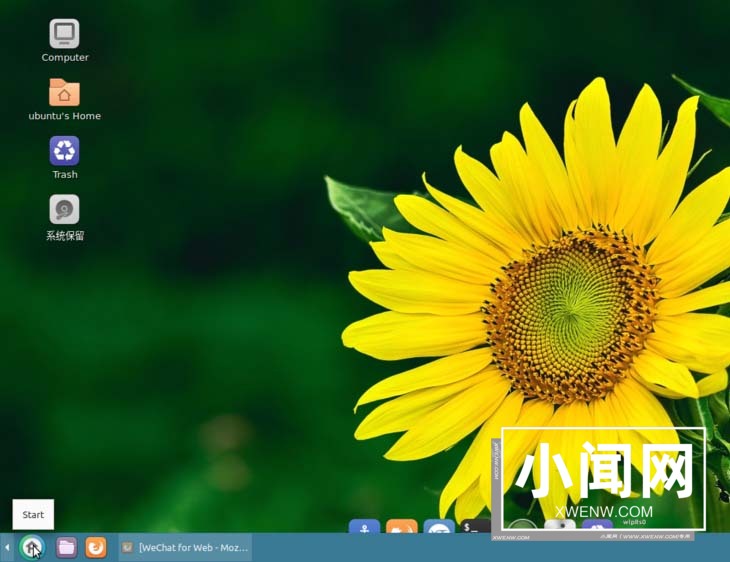Click the Start tooltip popup
The image size is (730, 562).
(x=33, y=515)
